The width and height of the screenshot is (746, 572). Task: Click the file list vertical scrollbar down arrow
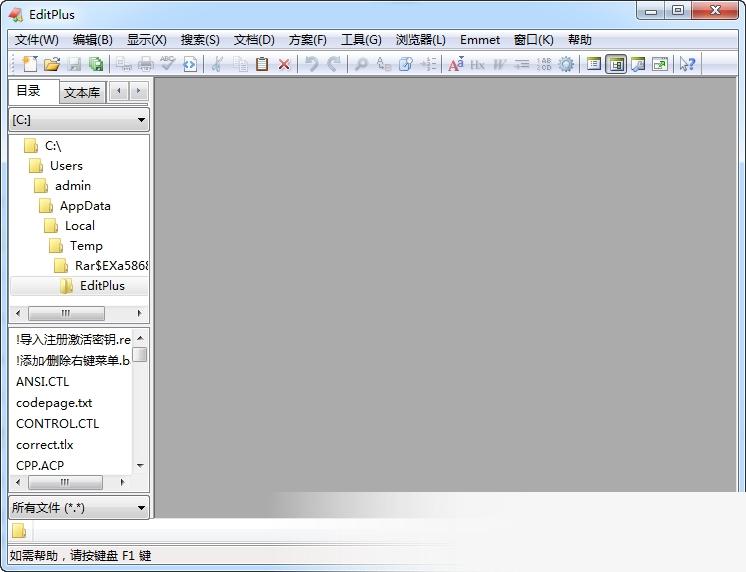(140, 465)
